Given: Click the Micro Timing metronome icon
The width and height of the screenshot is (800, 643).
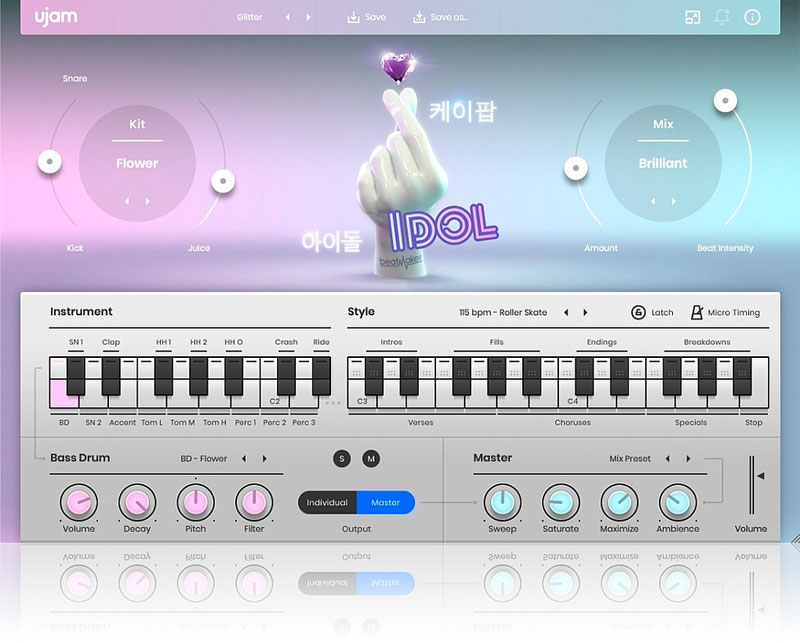Looking at the screenshot, I should click(x=697, y=312).
